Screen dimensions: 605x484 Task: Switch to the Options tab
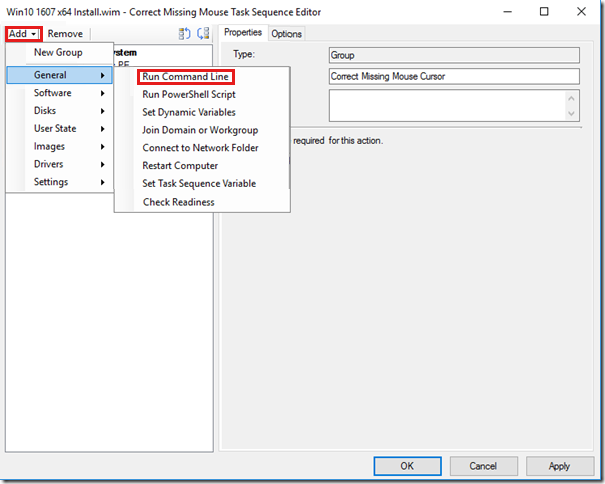click(286, 34)
